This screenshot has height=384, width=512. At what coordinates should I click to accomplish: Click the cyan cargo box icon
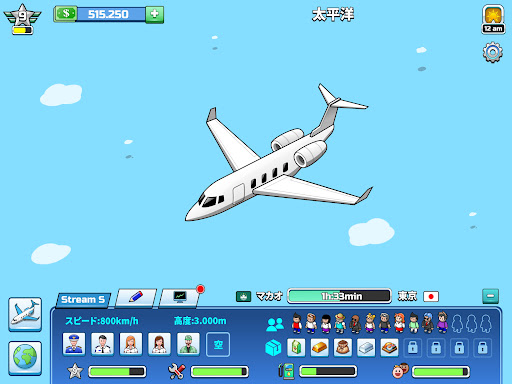point(273,348)
